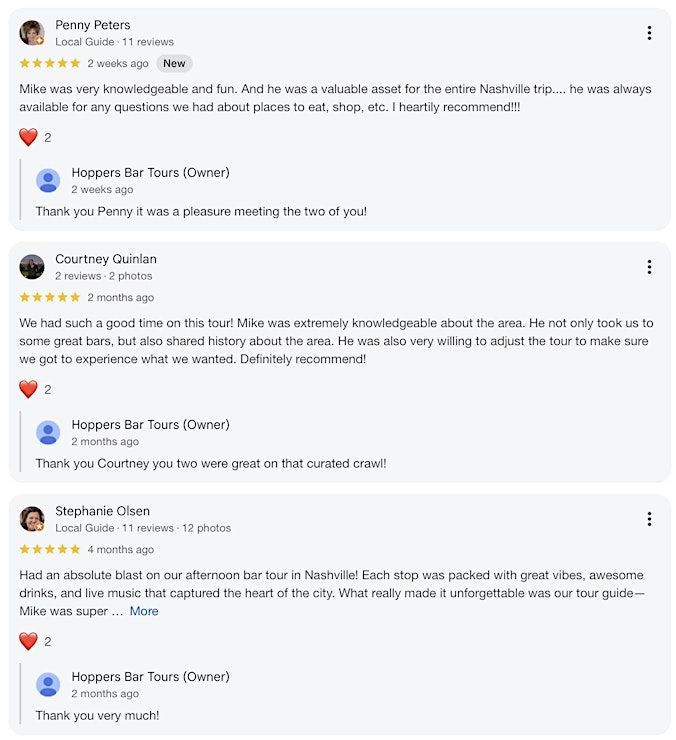Viewport: 676px width, 740px height.
Task: Click Courtney Quinlan's profile picture
Action: pyautogui.click(x=32, y=267)
